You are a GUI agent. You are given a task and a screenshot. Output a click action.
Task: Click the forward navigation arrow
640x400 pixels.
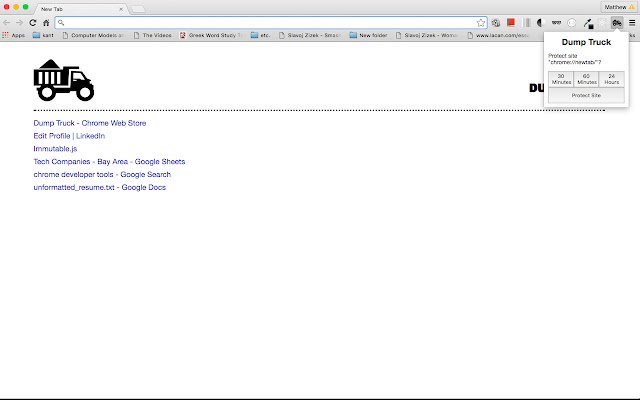point(19,23)
